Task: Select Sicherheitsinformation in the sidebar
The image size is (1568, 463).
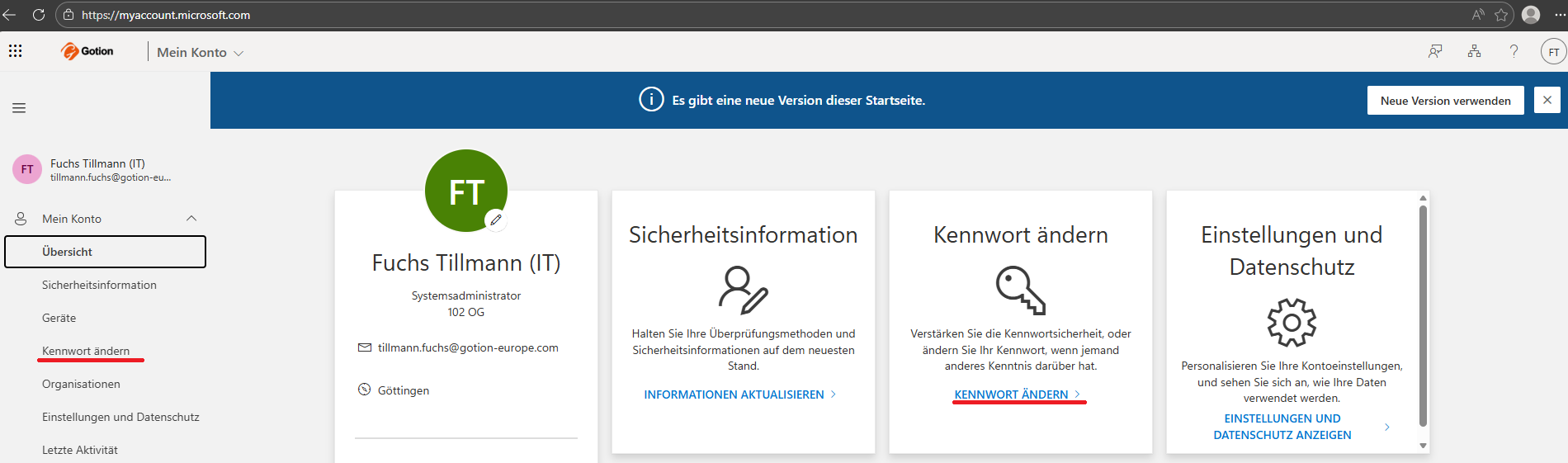Action: click(99, 285)
